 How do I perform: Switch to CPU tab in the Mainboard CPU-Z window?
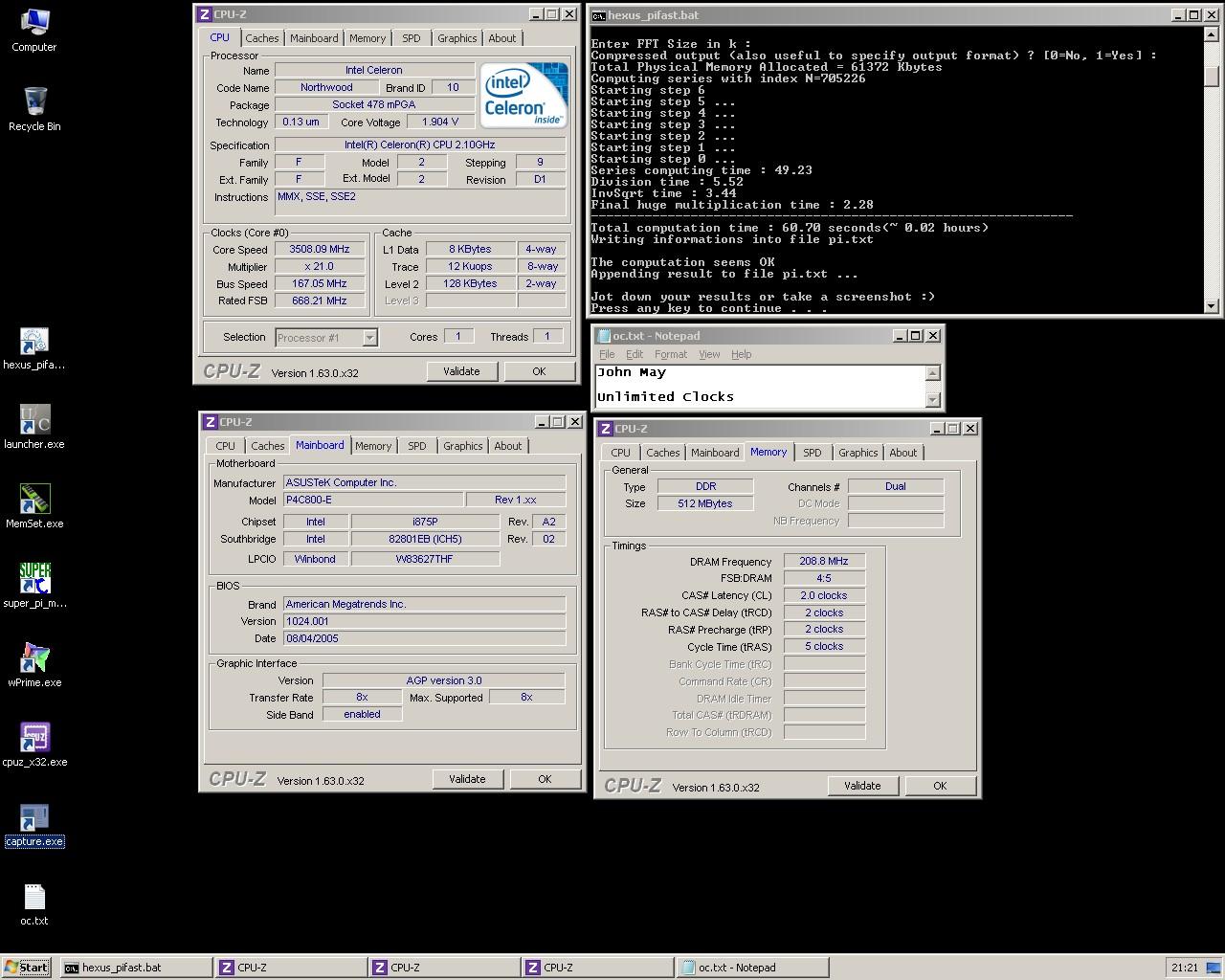(x=225, y=446)
